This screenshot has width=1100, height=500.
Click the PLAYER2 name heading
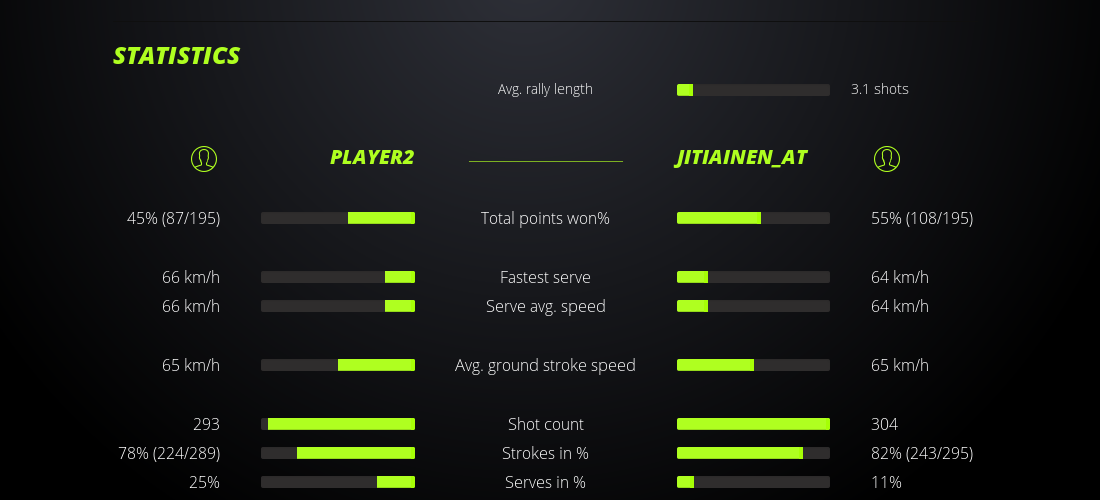(x=371, y=158)
